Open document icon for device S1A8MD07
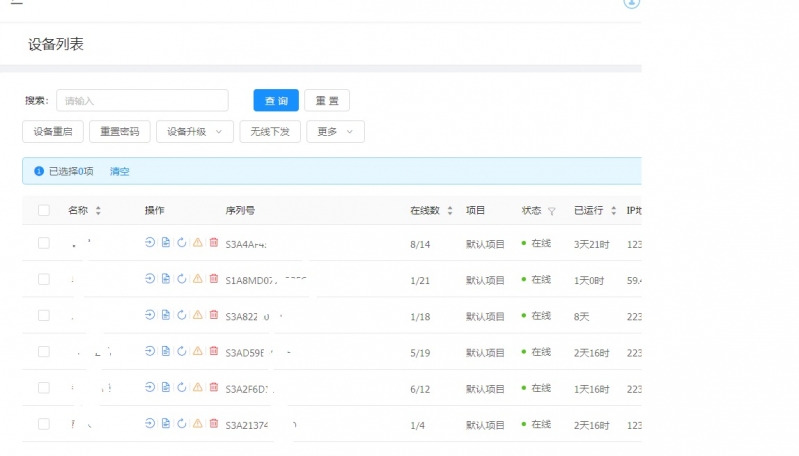The height and width of the screenshot is (456, 799). tap(166, 279)
